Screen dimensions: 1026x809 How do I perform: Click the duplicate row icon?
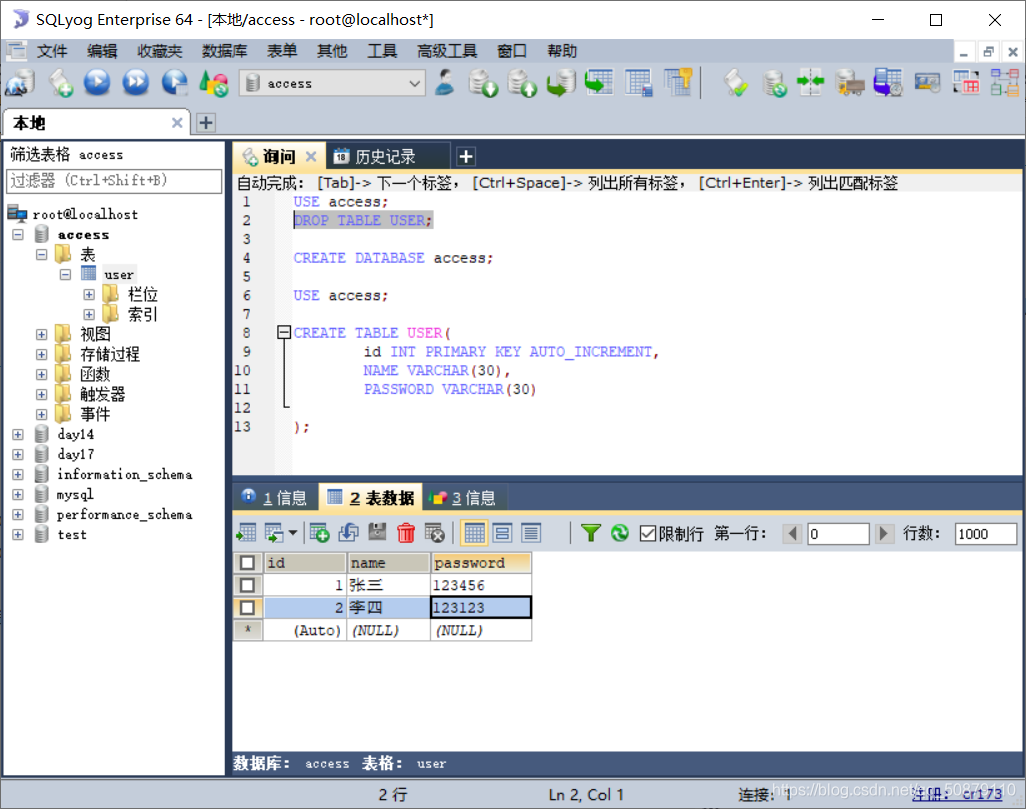coord(349,533)
